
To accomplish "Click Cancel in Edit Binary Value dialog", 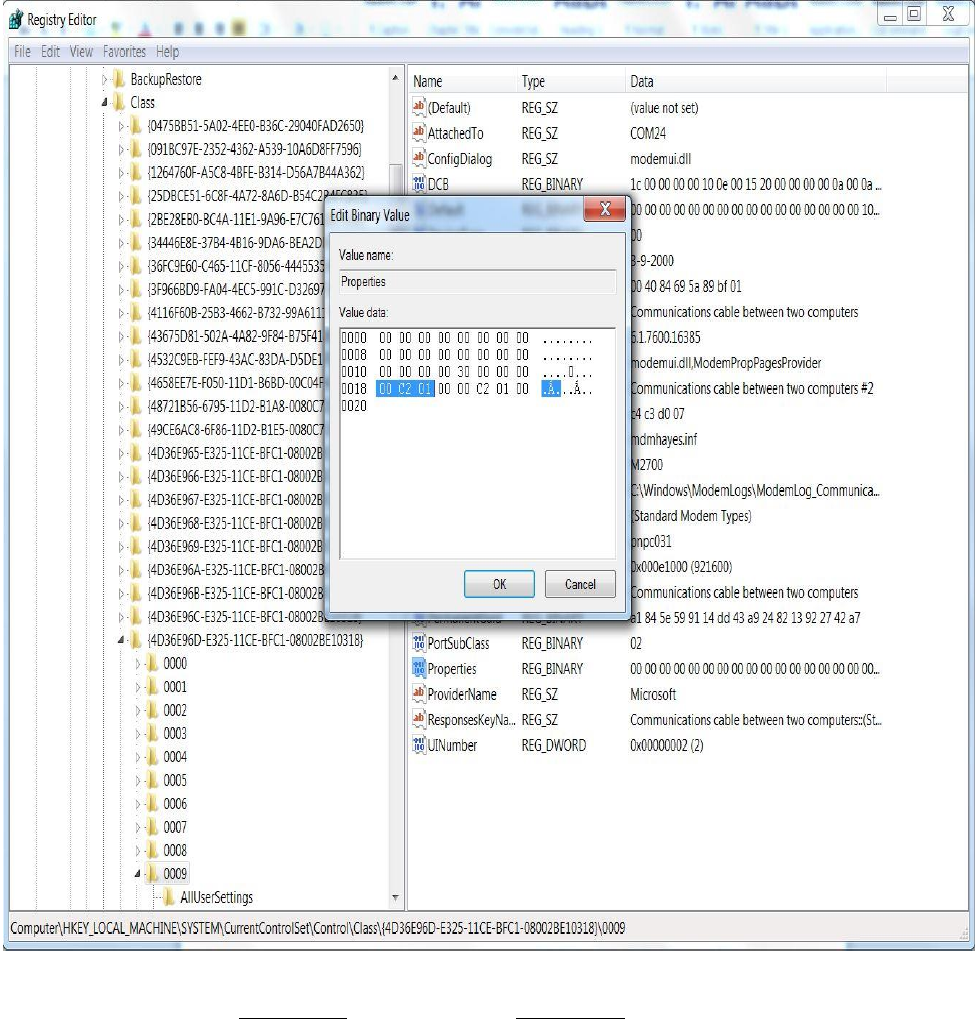I will pos(580,584).
